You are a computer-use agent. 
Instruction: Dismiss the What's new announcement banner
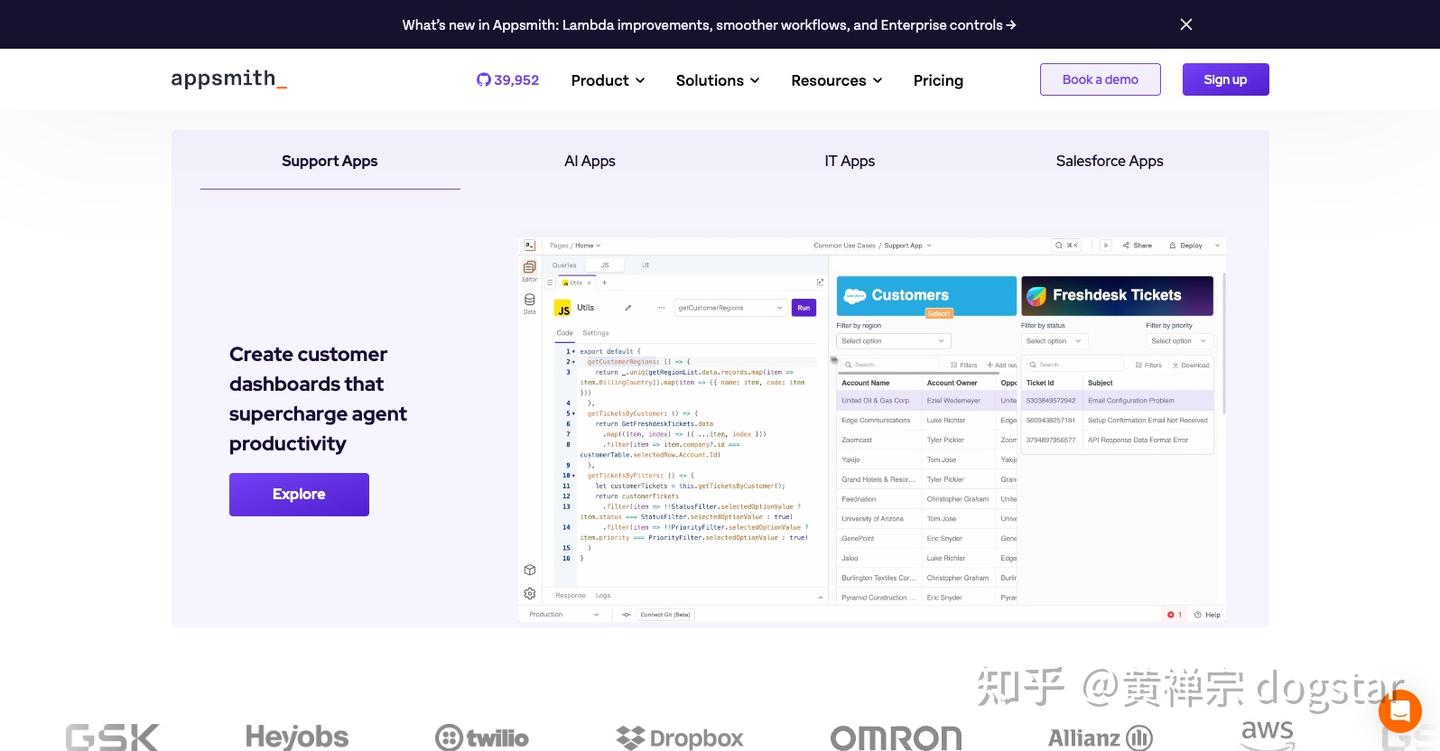tap(1186, 24)
